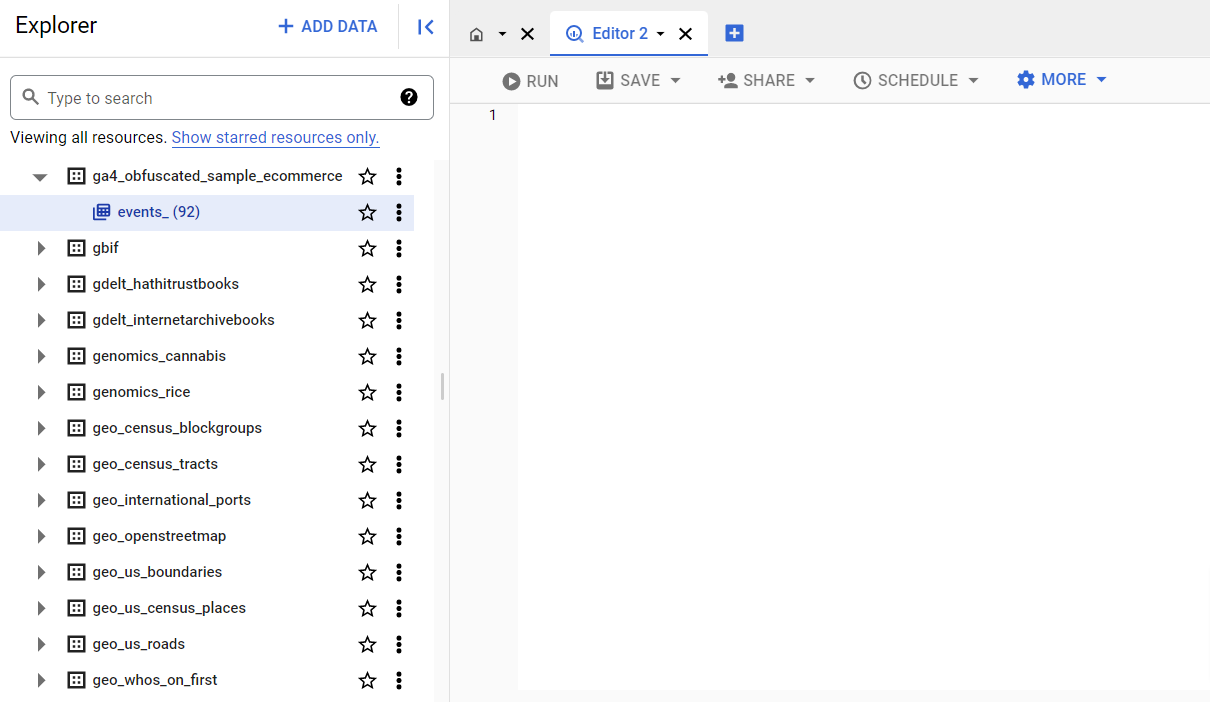
Task: Star the ga4_obfuscated_sample_ecommerce dataset
Action: click(x=367, y=176)
